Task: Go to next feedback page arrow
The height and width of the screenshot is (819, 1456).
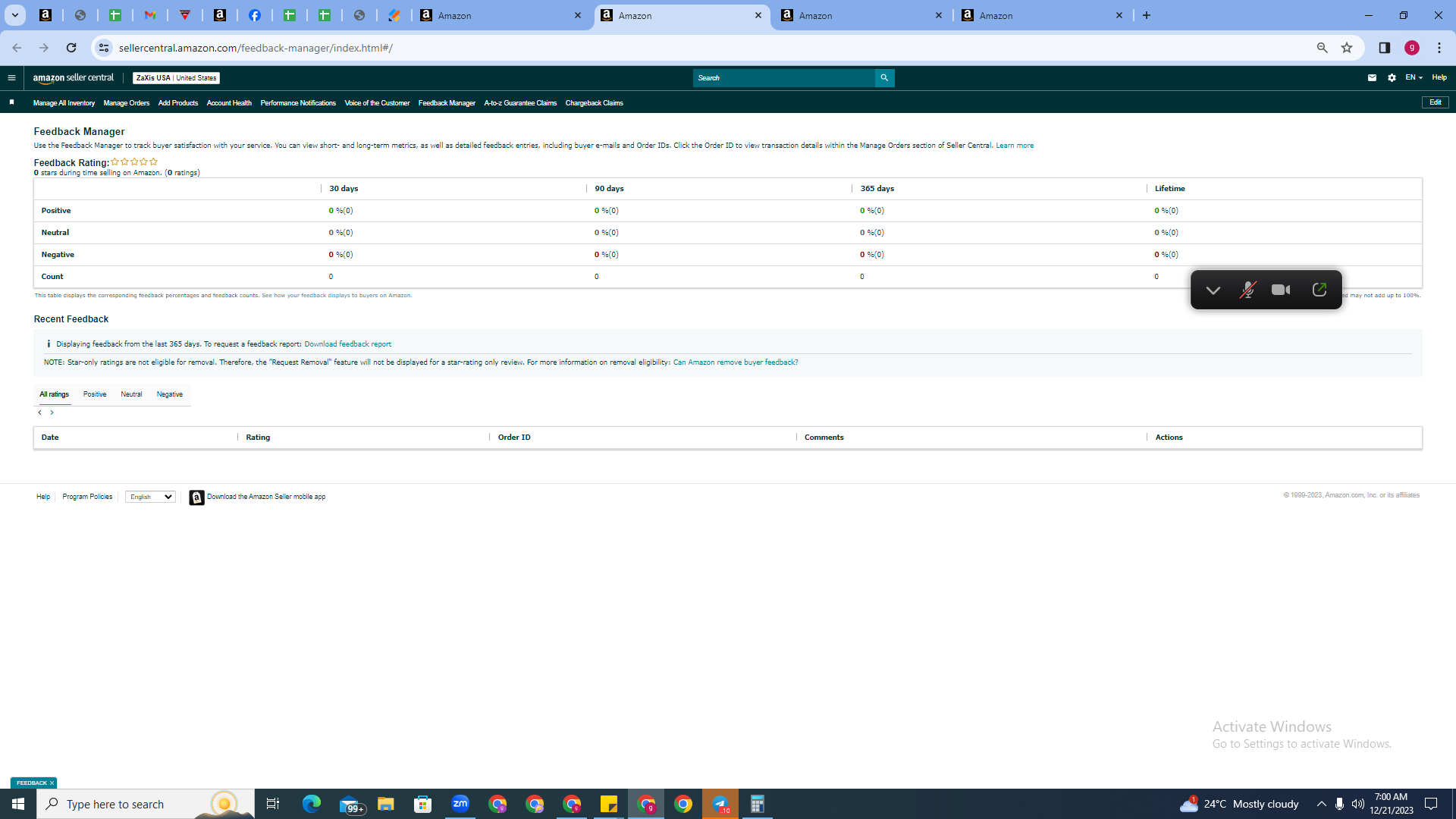Action: (52, 413)
